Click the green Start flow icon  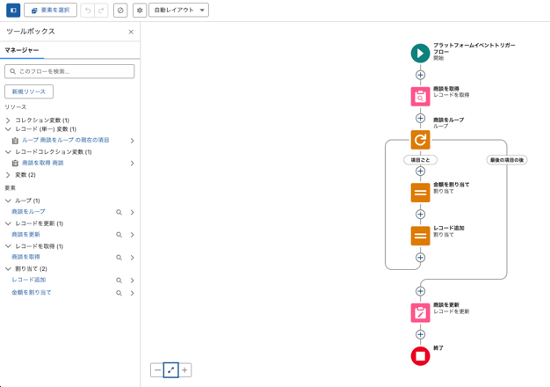click(420, 53)
